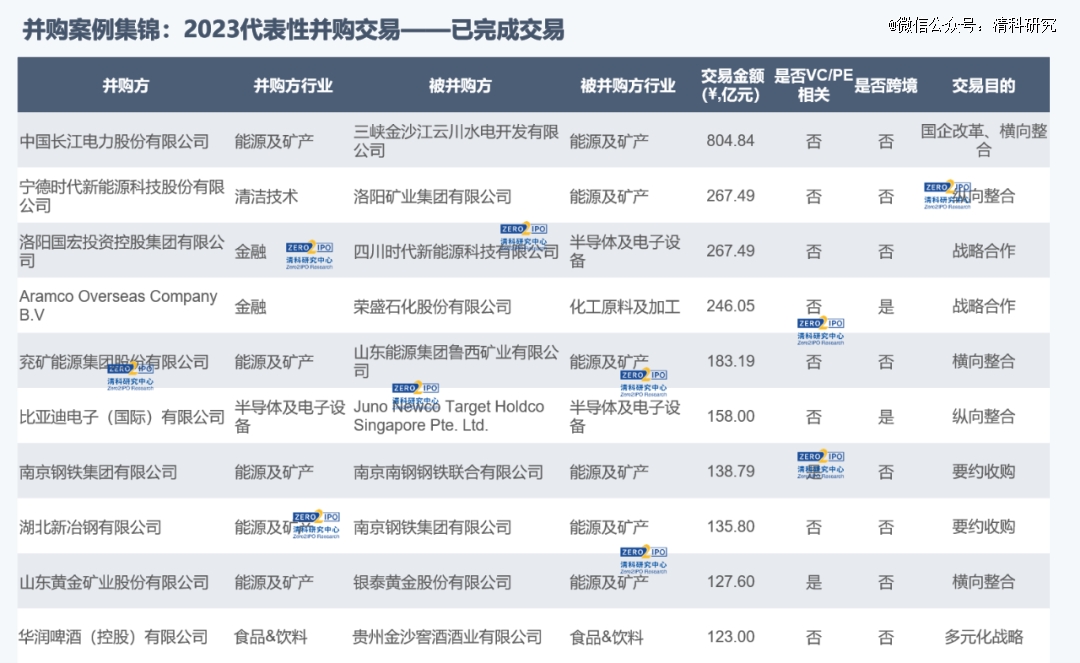Click the '交易金额(¥,亿元)' column header
This screenshot has height=663, width=1080.
[x=731, y=85]
